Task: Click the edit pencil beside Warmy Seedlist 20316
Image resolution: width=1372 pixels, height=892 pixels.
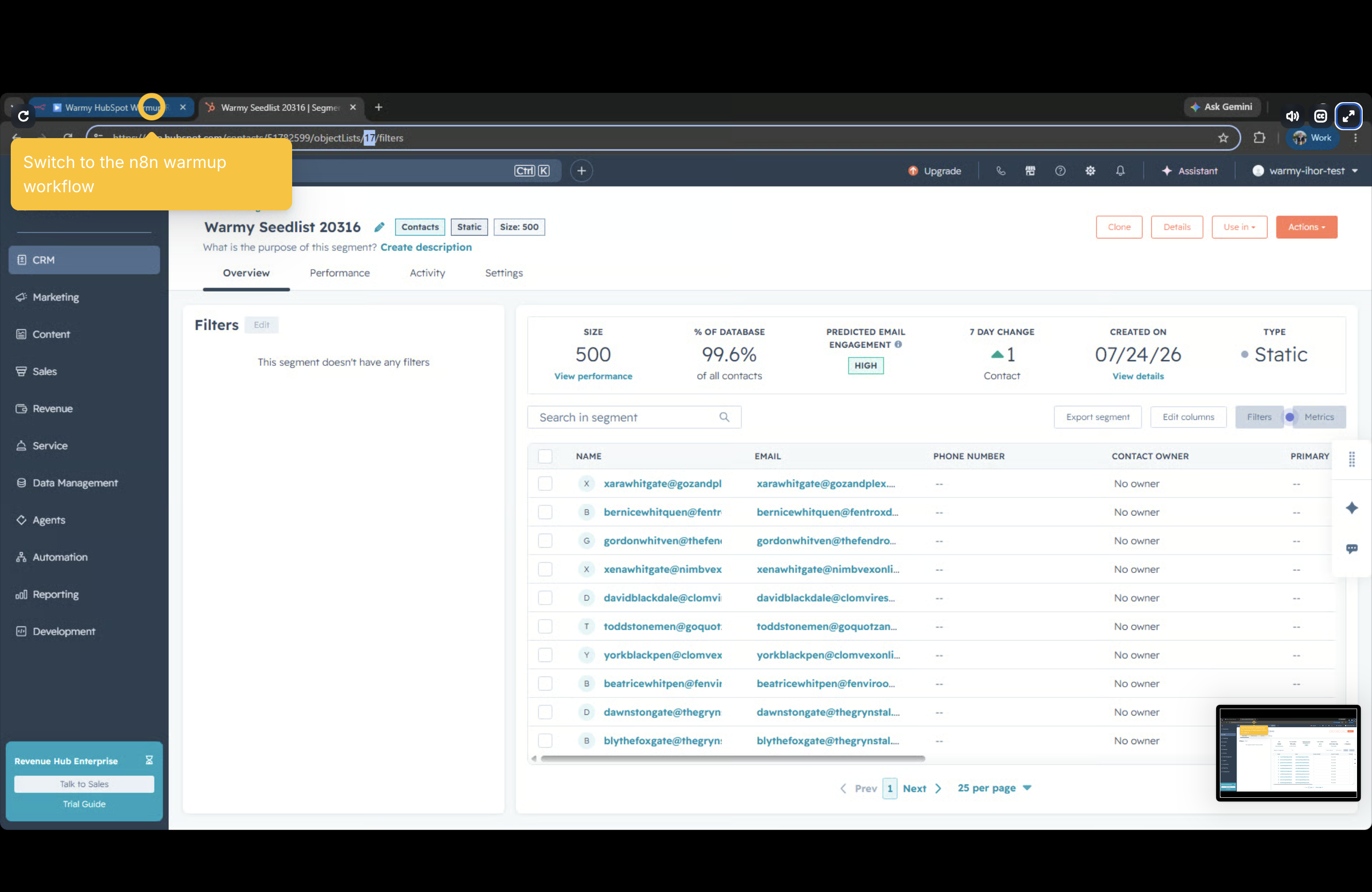Action: click(379, 227)
